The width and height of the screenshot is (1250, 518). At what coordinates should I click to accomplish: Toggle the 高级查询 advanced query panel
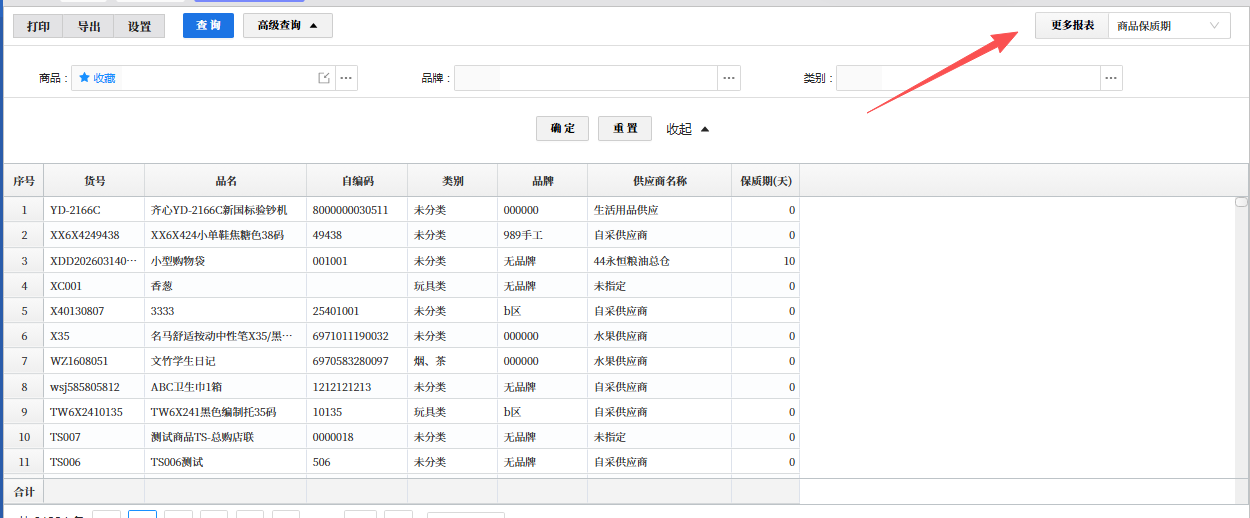pyautogui.click(x=288, y=26)
